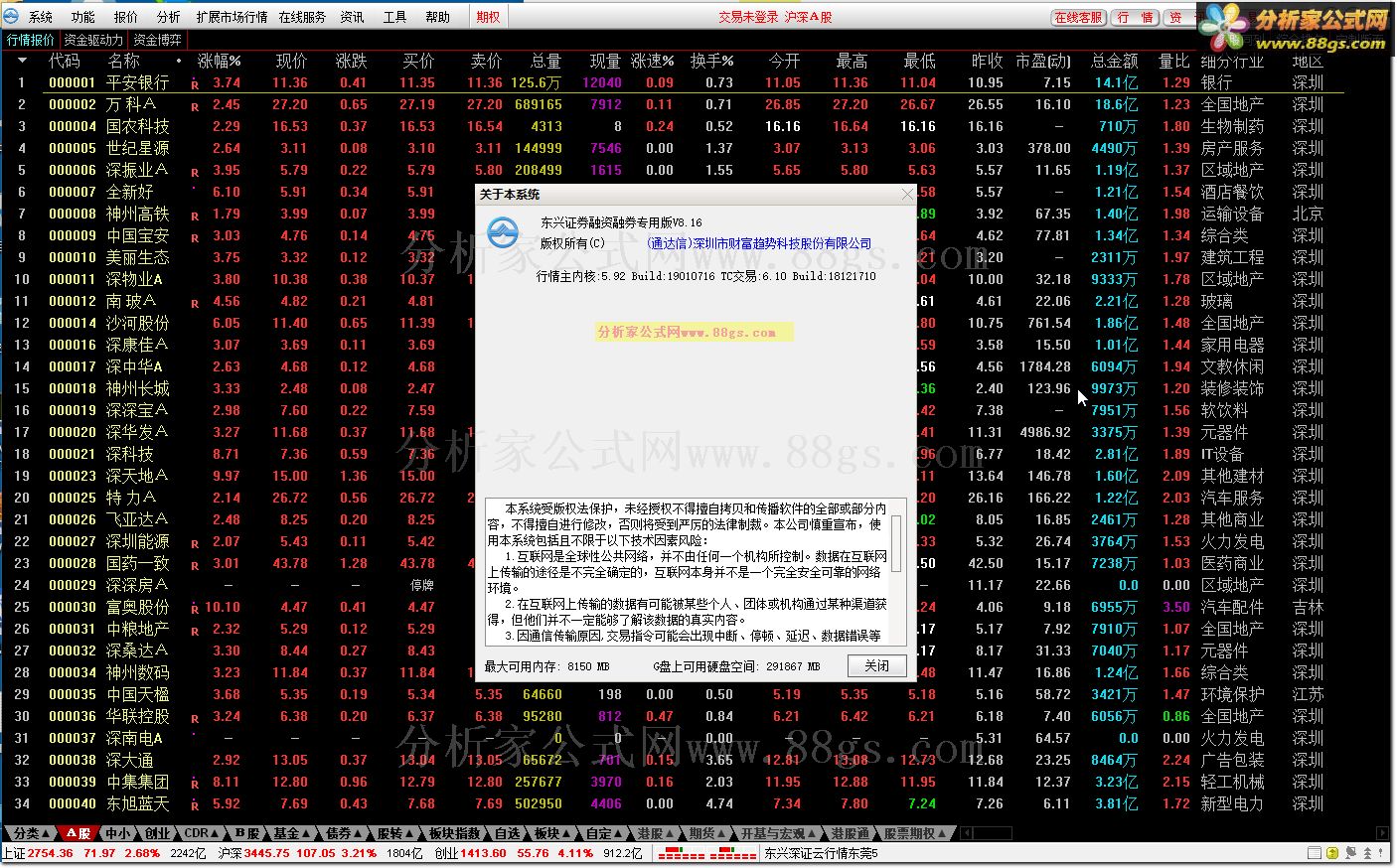Click the list window icon in status bar
1397x868 pixels.
coord(1315,853)
